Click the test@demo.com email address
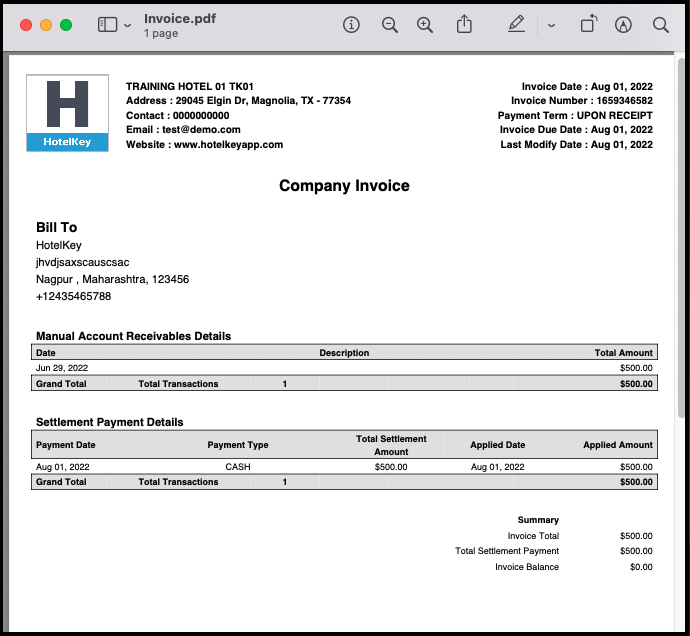The width and height of the screenshot is (690, 636). pos(201,130)
